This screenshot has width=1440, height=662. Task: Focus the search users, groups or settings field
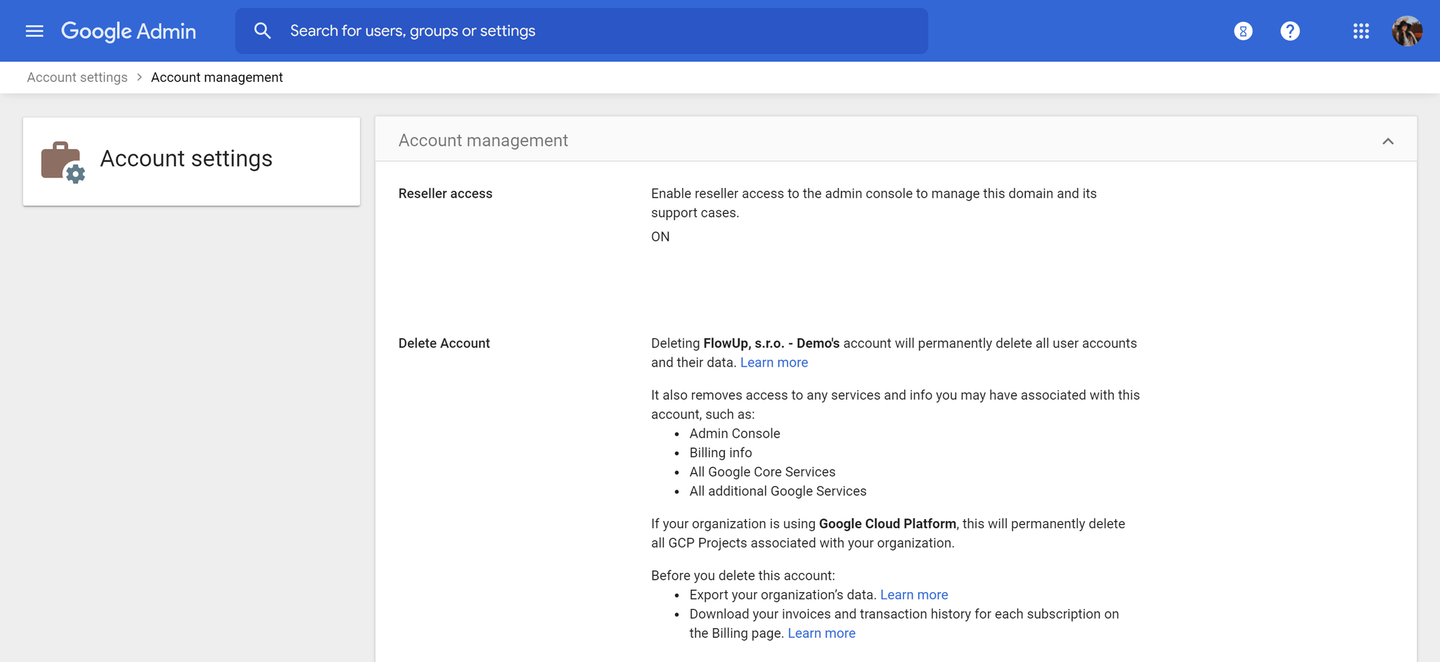pyautogui.click(x=581, y=31)
